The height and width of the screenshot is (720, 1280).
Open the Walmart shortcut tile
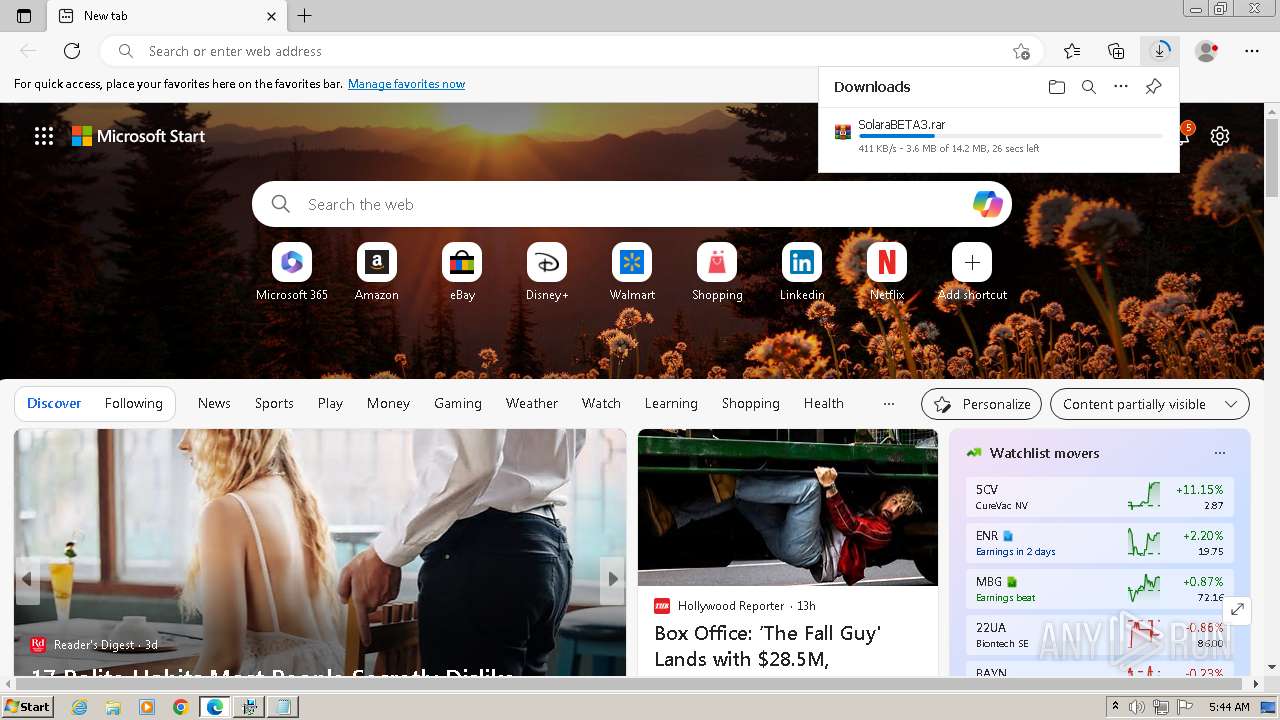632,272
